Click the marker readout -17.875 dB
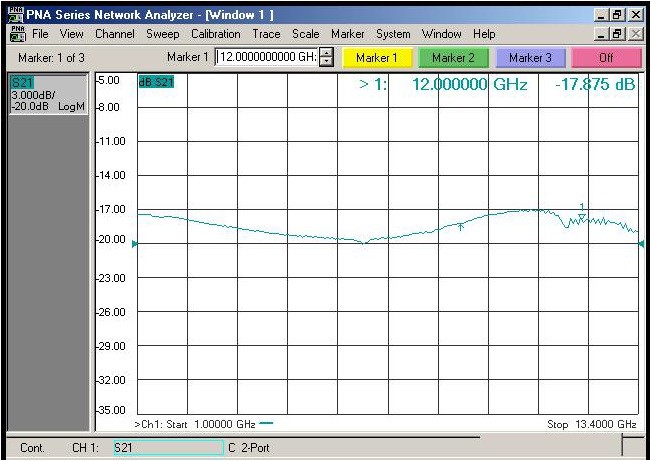Screen dimensions: 651x461 (x=595, y=85)
